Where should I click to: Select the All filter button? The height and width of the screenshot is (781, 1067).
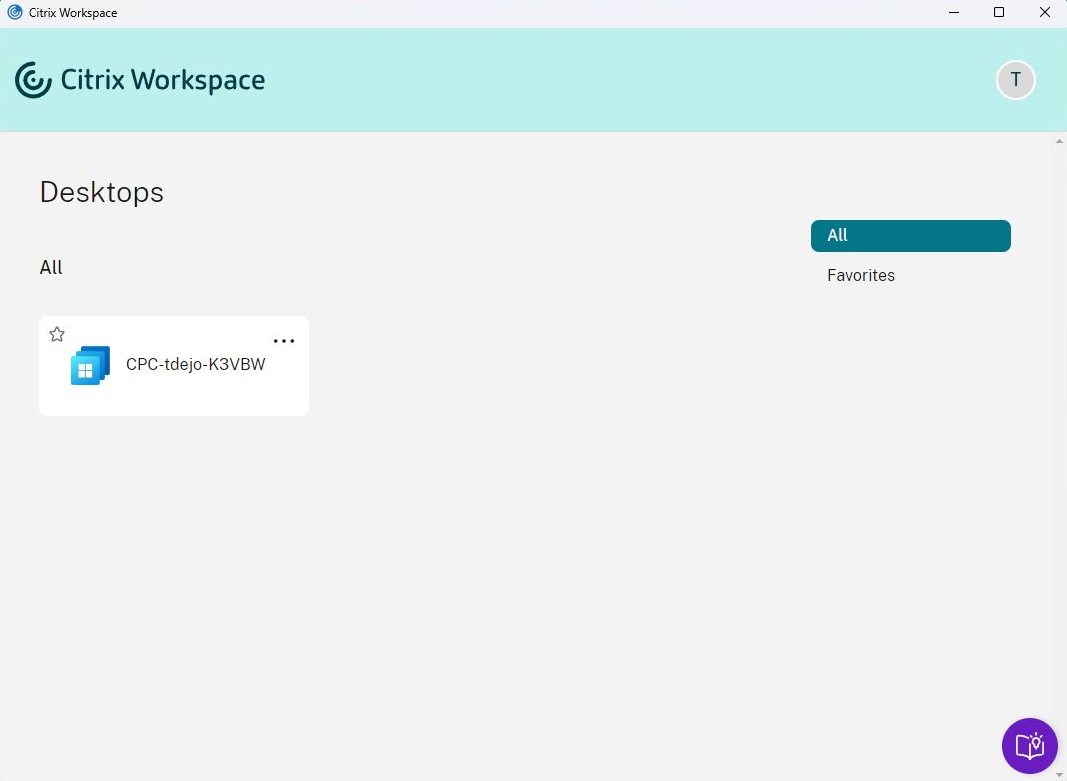click(910, 235)
